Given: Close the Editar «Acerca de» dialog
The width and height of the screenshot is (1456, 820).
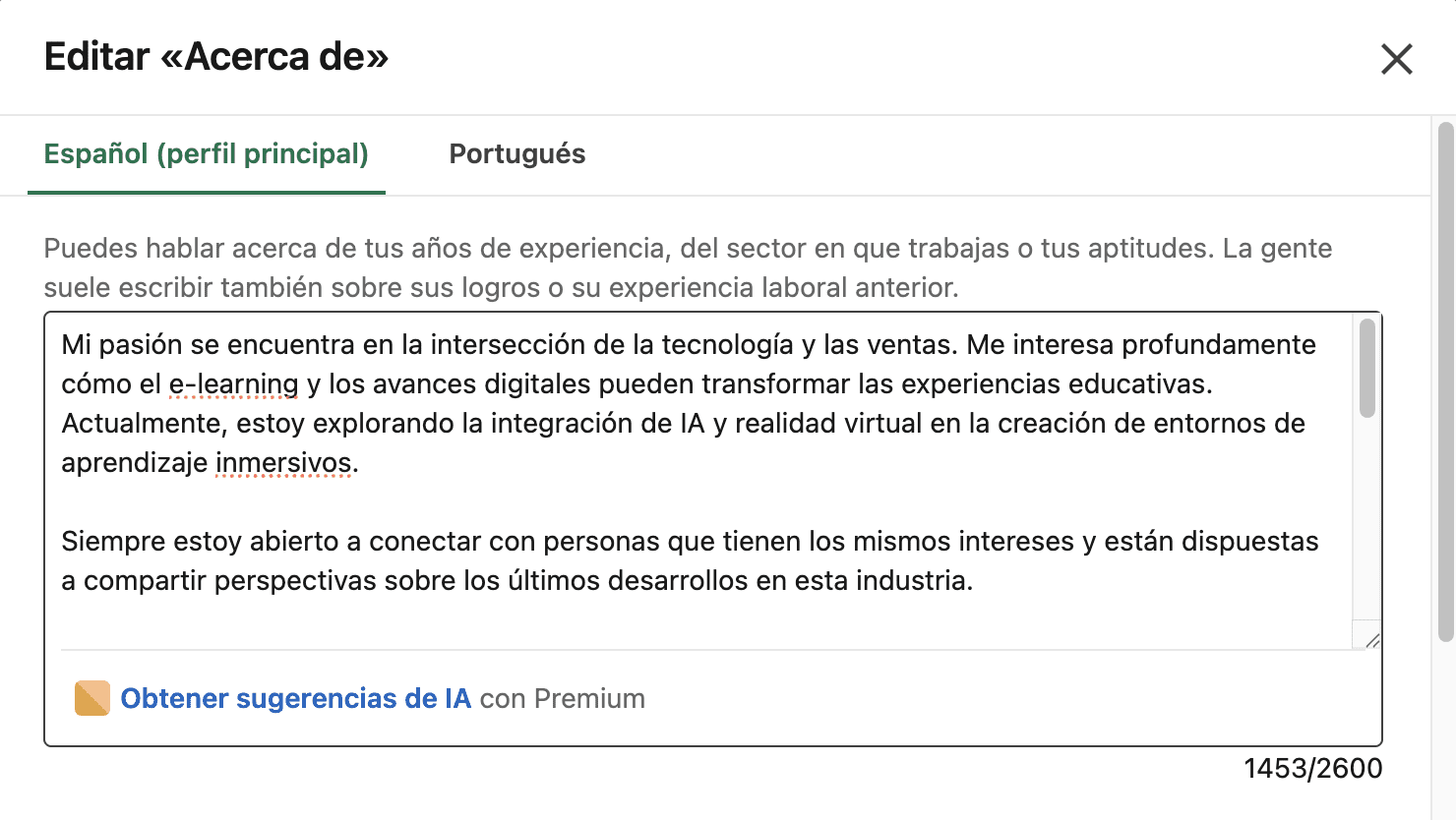Looking at the screenshot, I should point(1396,59).
